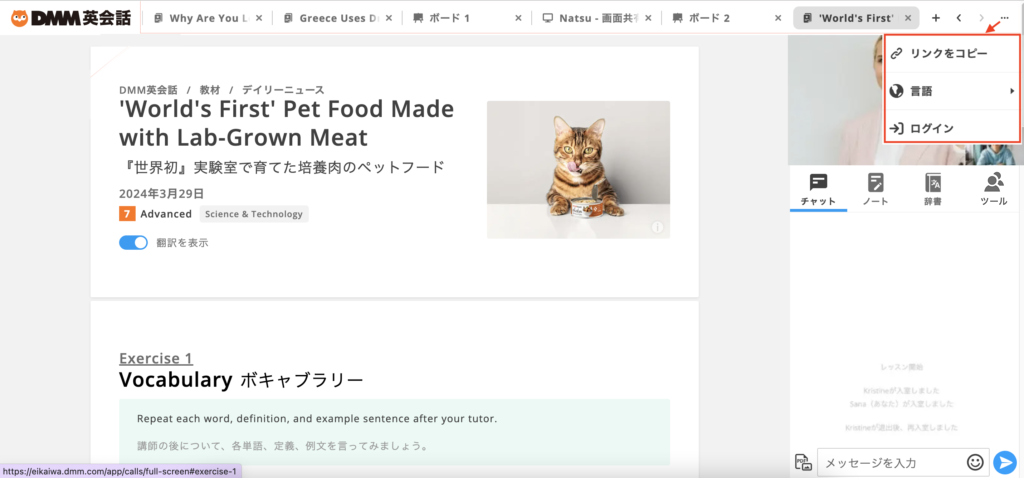The width and height of the screenshot is (1024, 478).
Task: Click the DMM英会話 logo
Action: [x=70, y=18]
